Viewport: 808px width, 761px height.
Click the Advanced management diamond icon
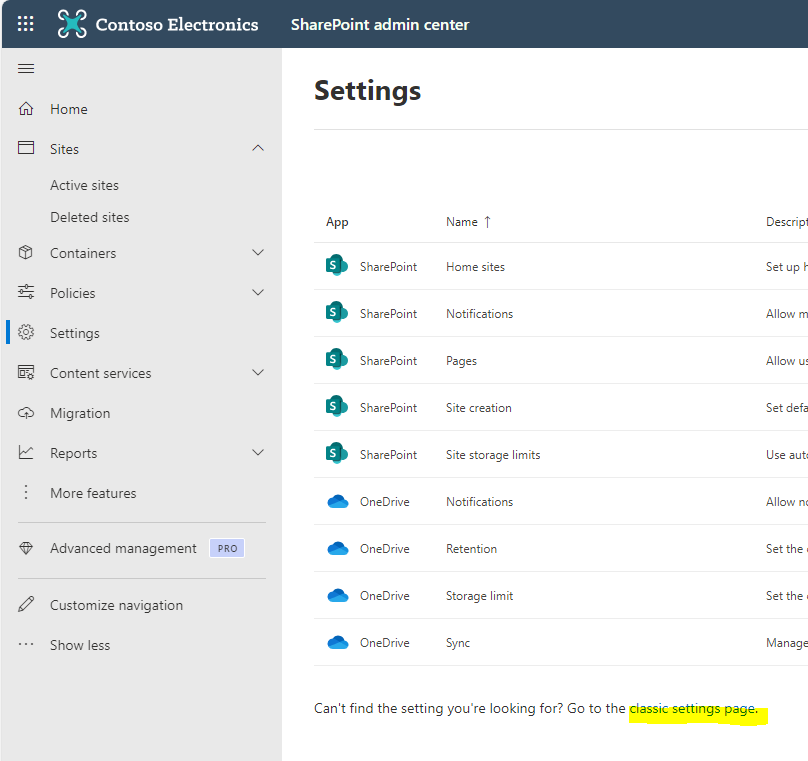[x=26, y=548]
